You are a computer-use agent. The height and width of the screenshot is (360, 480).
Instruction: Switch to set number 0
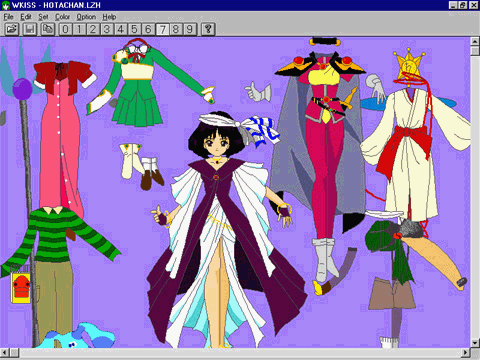pos(65,29)
